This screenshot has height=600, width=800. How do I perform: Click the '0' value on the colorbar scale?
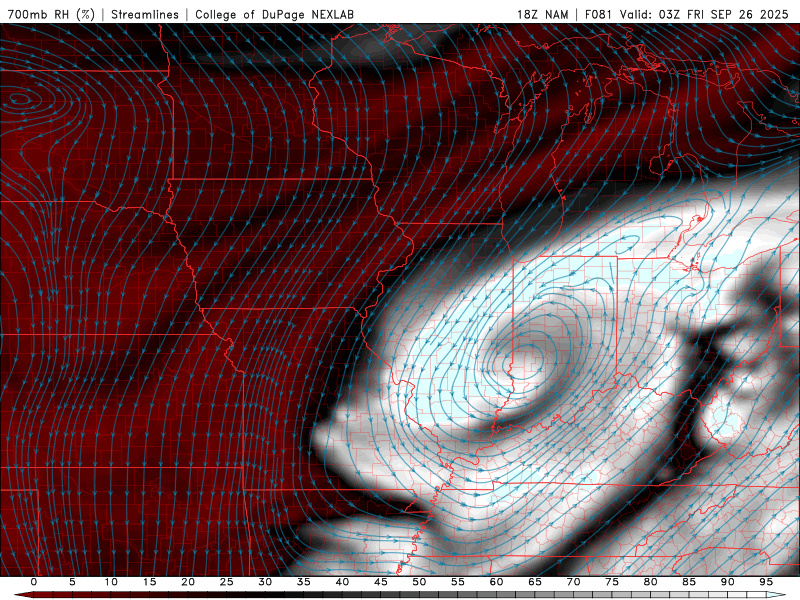34,582
